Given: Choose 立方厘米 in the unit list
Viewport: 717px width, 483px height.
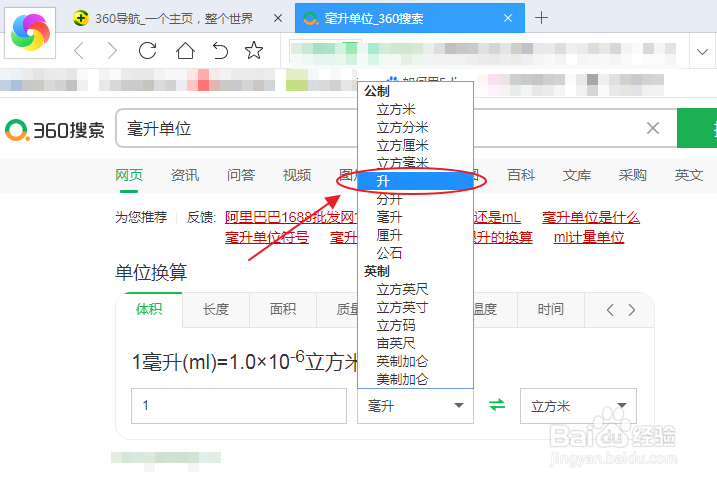Looking at the screenshot, I should point(415,145).
